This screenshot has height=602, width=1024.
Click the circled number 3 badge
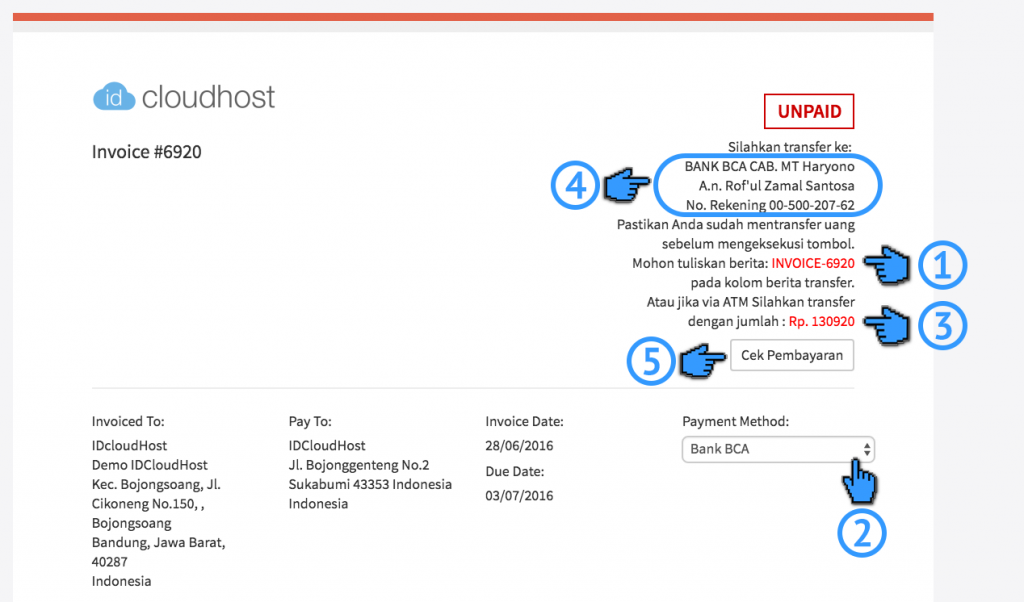coord(942,325)
